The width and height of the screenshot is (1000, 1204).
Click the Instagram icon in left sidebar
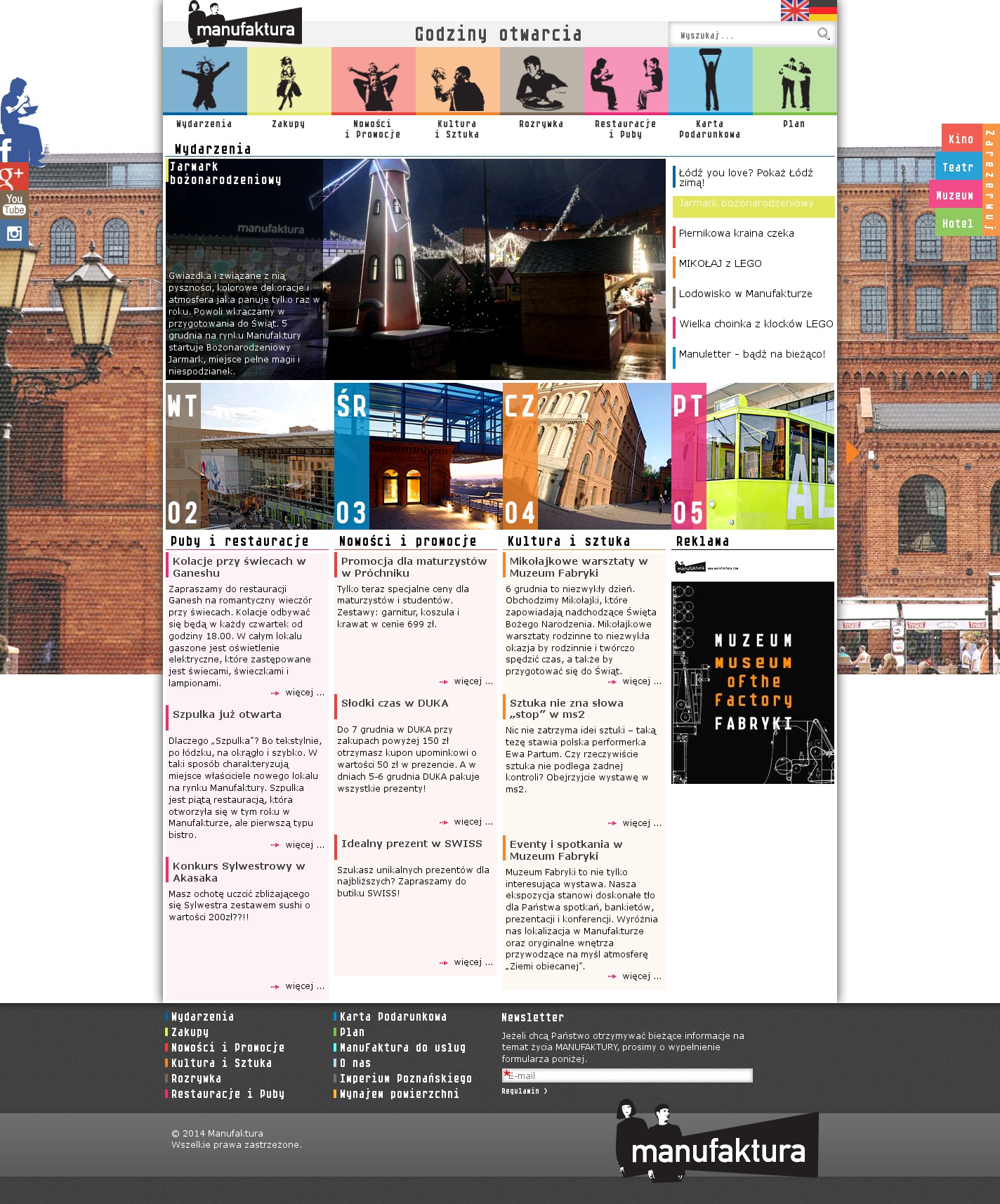(13, 233)
